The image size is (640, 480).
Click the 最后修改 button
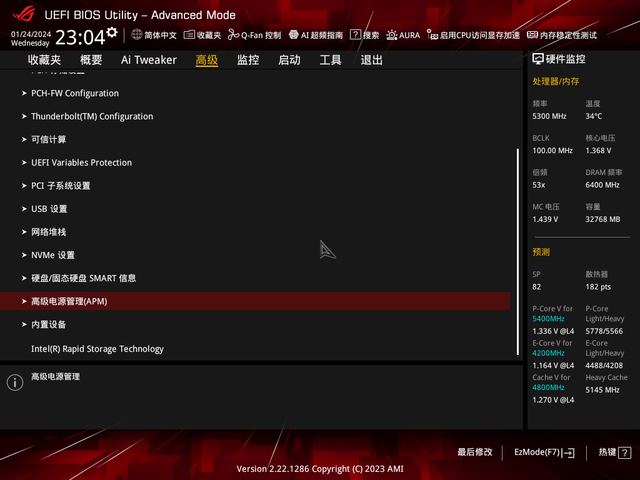coord(475,452)
